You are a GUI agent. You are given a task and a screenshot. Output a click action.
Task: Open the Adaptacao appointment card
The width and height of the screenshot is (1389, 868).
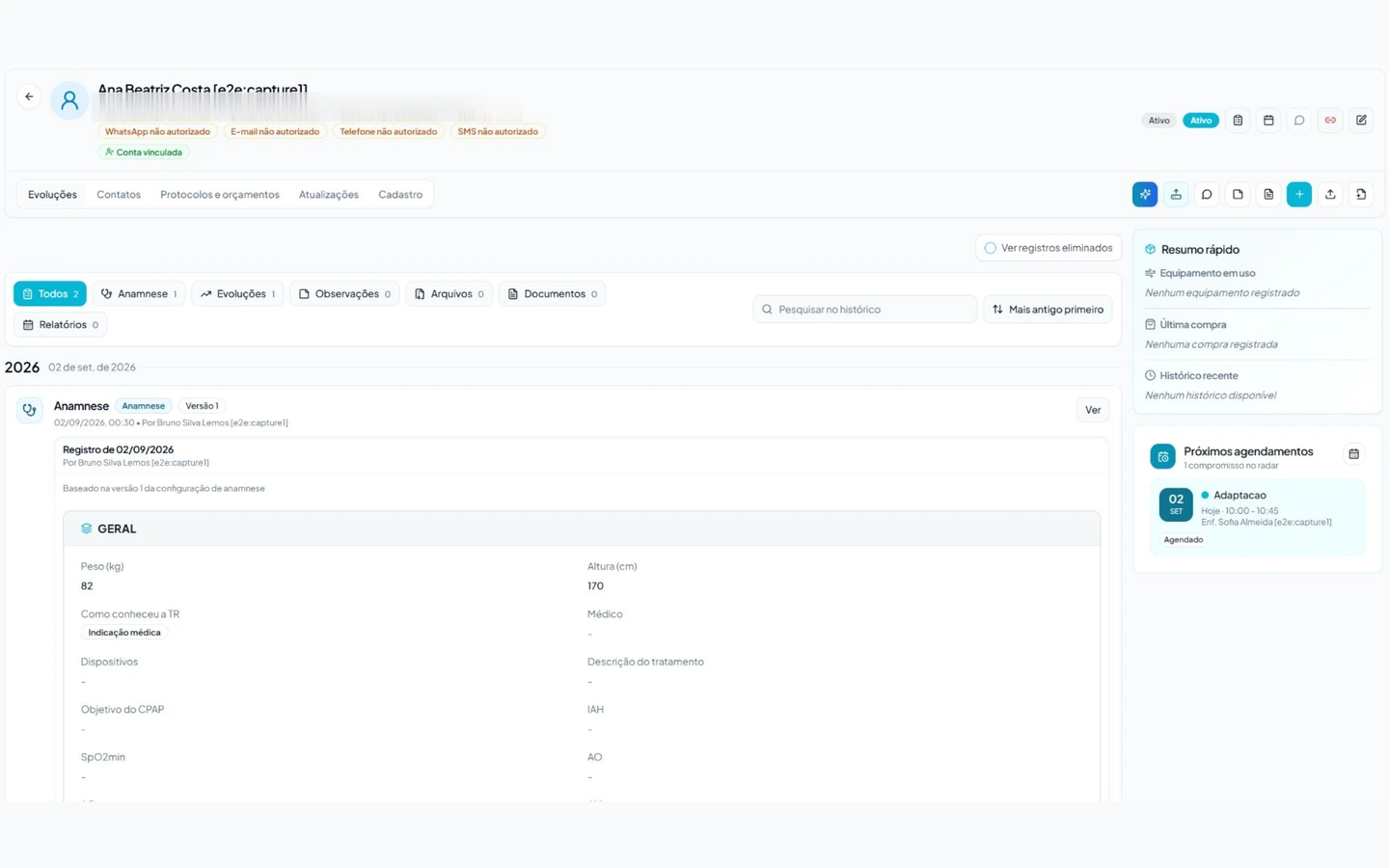[x=1258, y=517]
